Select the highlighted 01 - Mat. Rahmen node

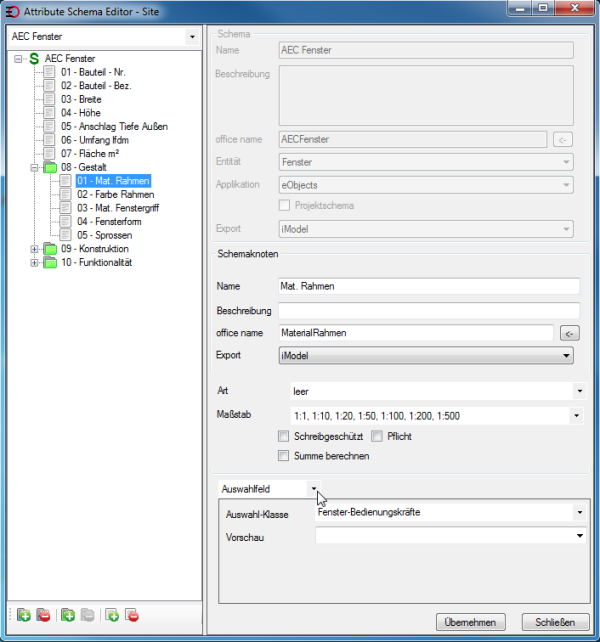point(113,181)
